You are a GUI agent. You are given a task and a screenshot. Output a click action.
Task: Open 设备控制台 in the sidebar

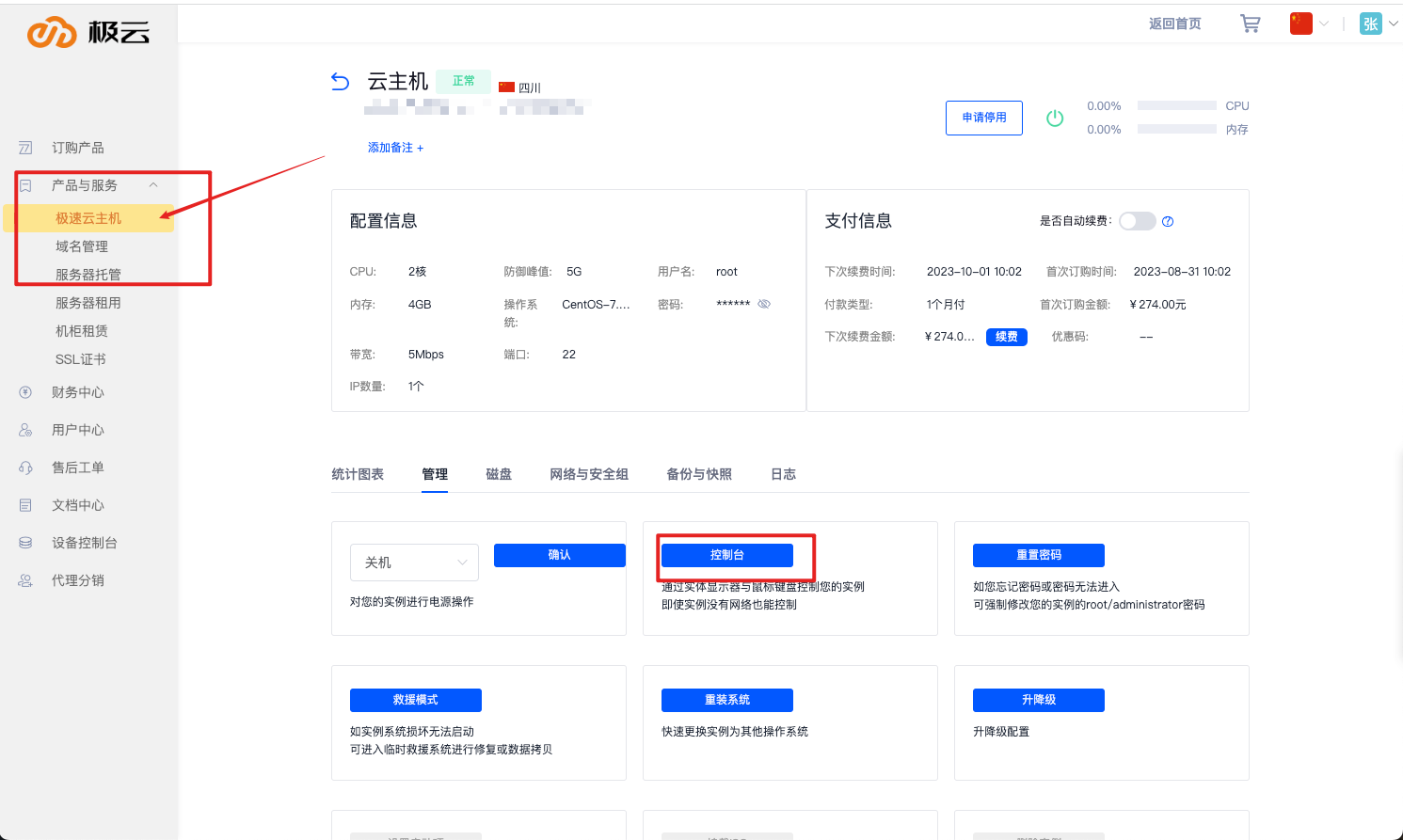point(84,543)
